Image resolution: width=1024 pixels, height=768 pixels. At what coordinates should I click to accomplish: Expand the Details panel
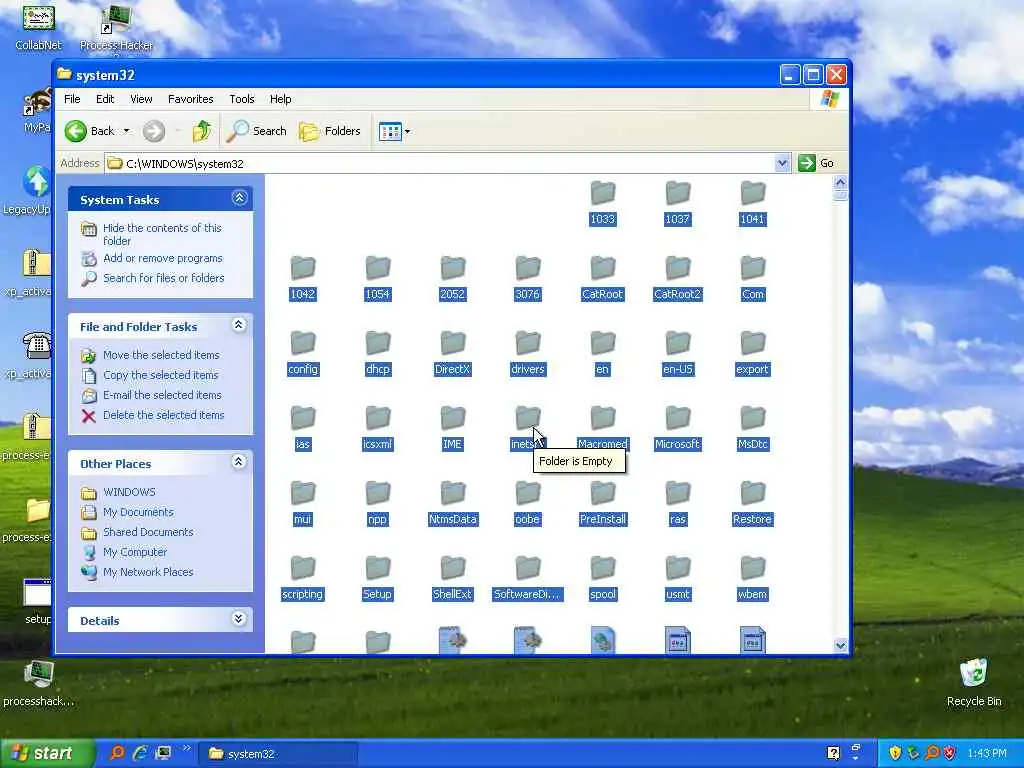click(x=239, y=619)
